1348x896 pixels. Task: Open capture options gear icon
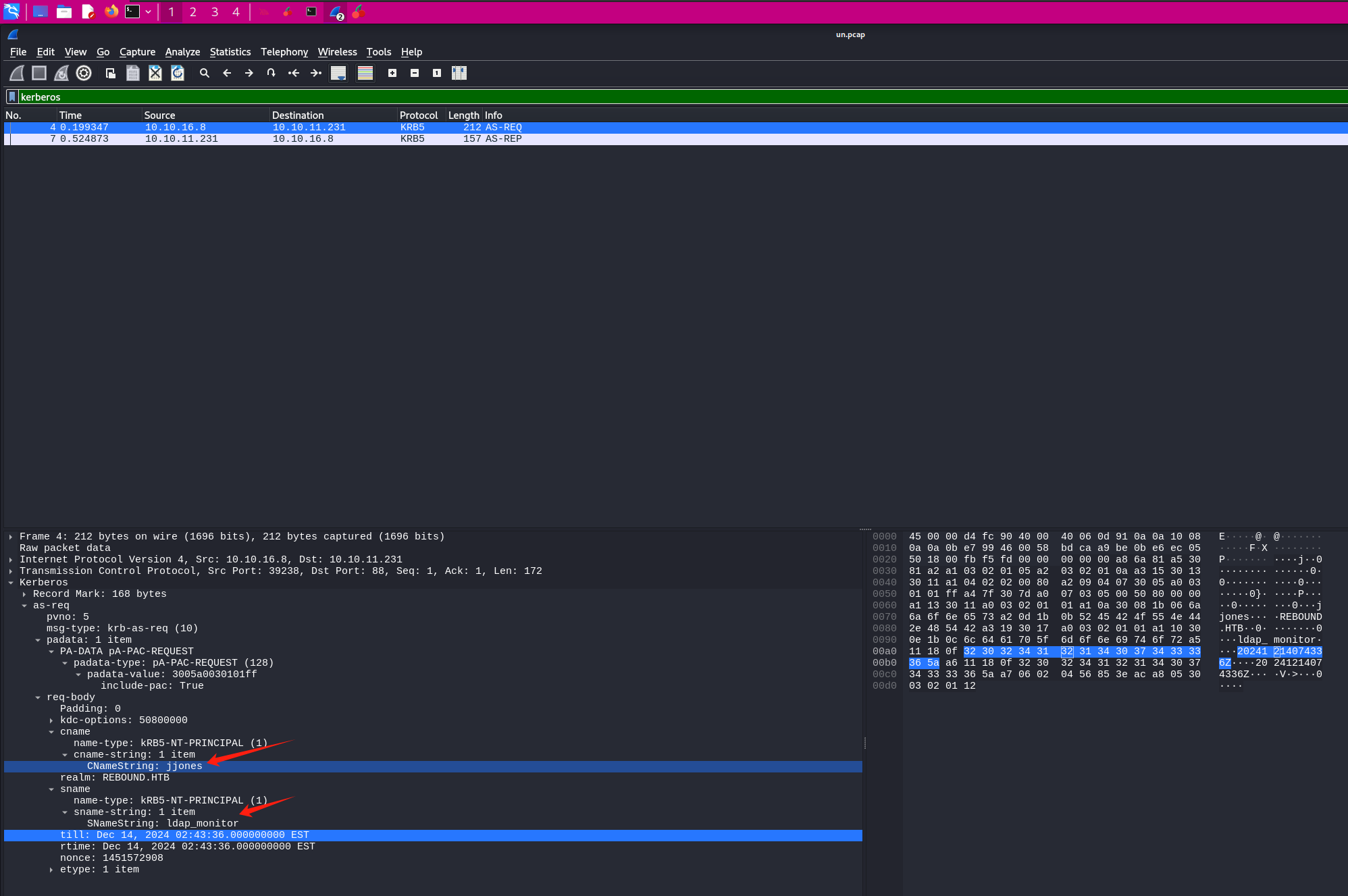84,73
